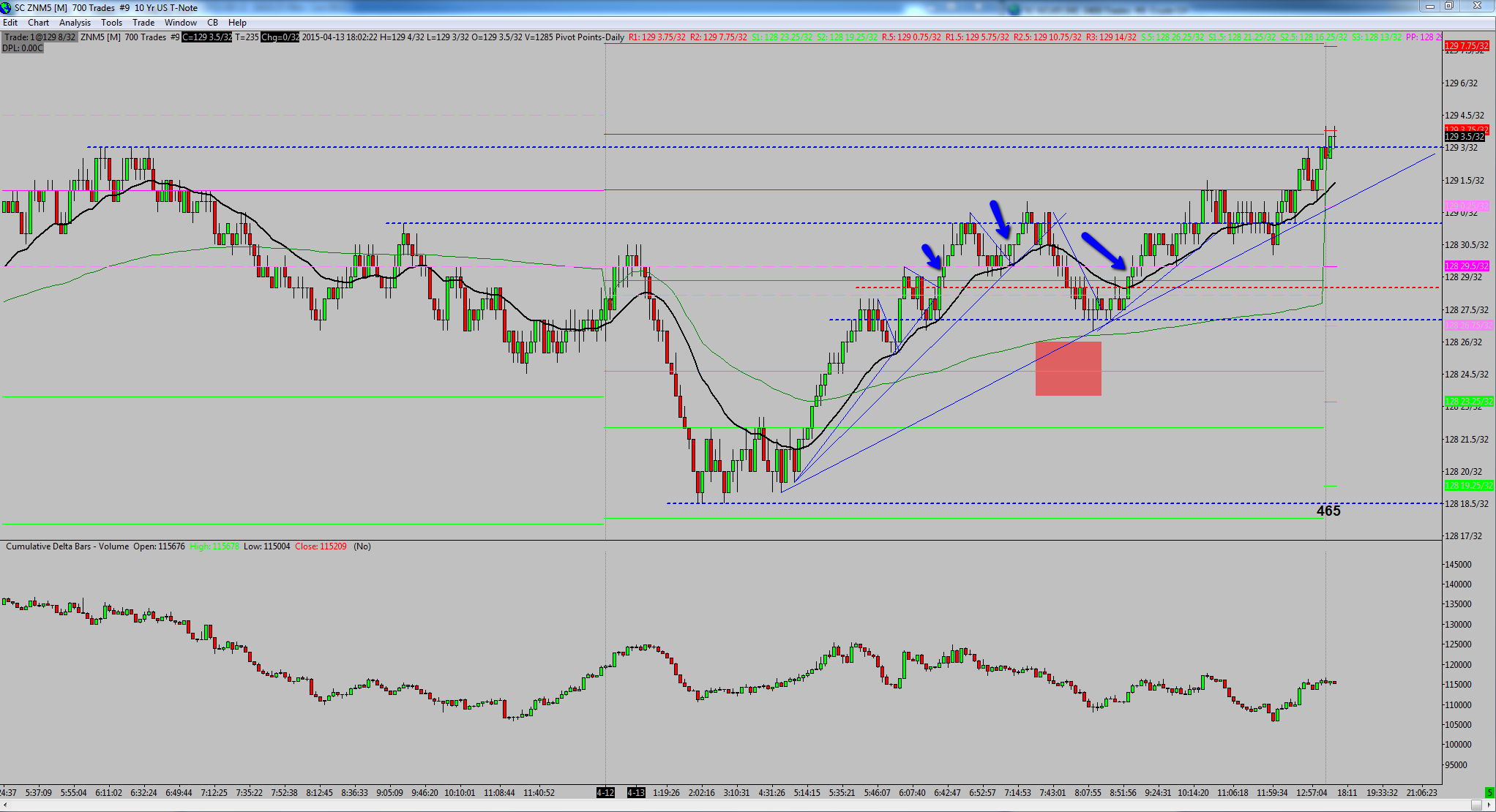The image size is (1496, 812).
Task: Minimize the Sierra Chart window
Action: coord(1429,7)
